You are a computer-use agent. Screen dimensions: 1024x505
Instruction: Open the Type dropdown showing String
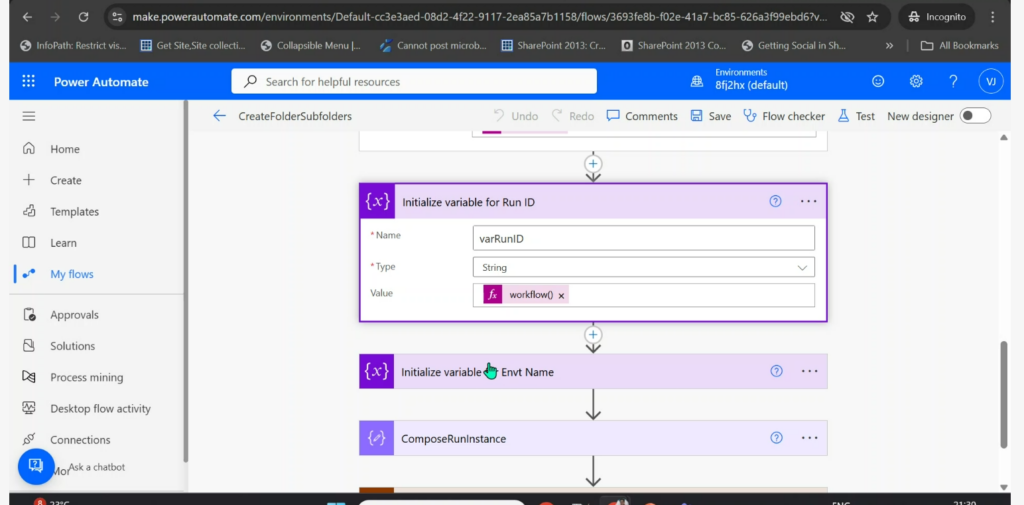click(x=643, y=267)
